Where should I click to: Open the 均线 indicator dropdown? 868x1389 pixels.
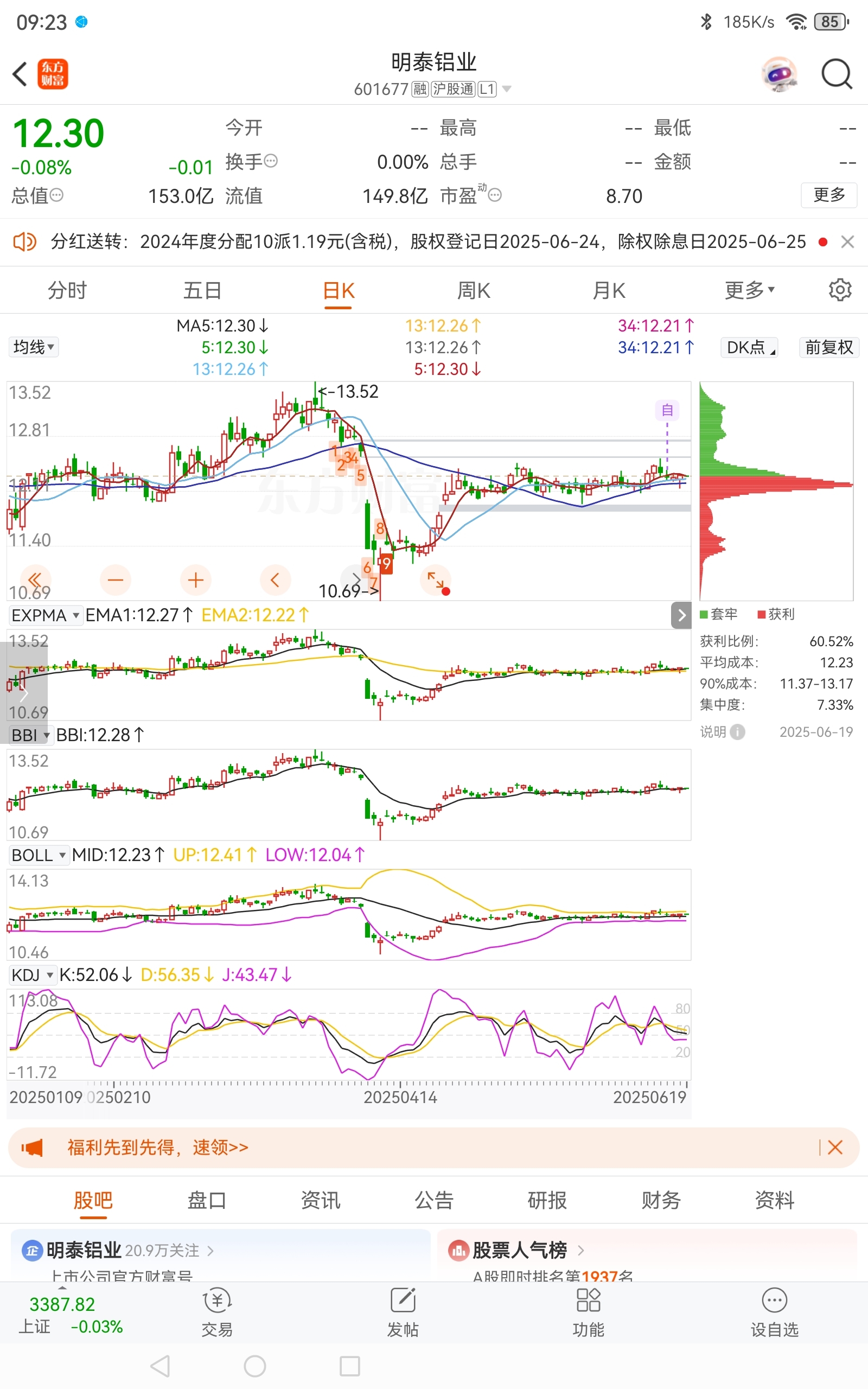click(x=34, y=347)
